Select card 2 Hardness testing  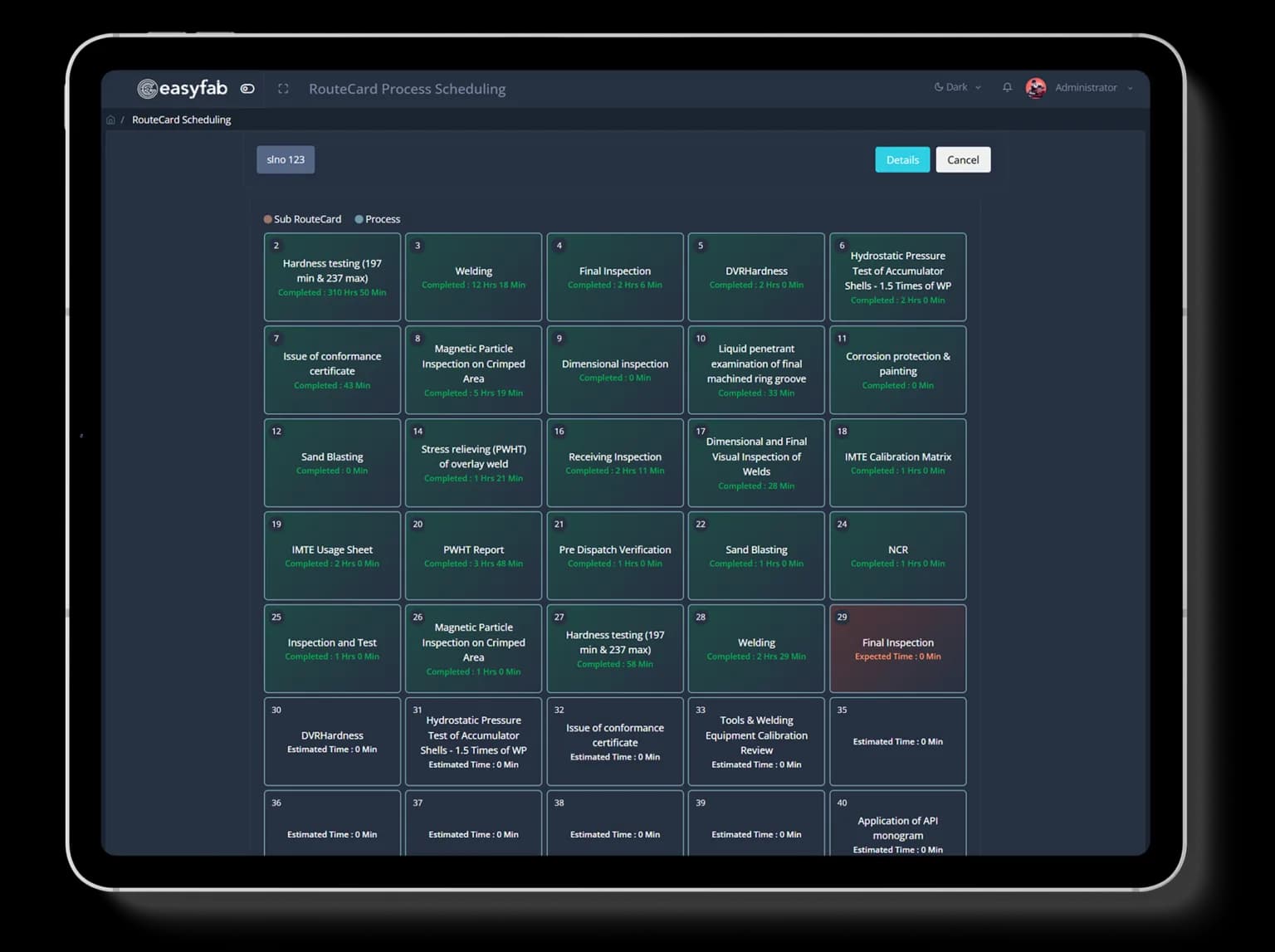[332, 277]
